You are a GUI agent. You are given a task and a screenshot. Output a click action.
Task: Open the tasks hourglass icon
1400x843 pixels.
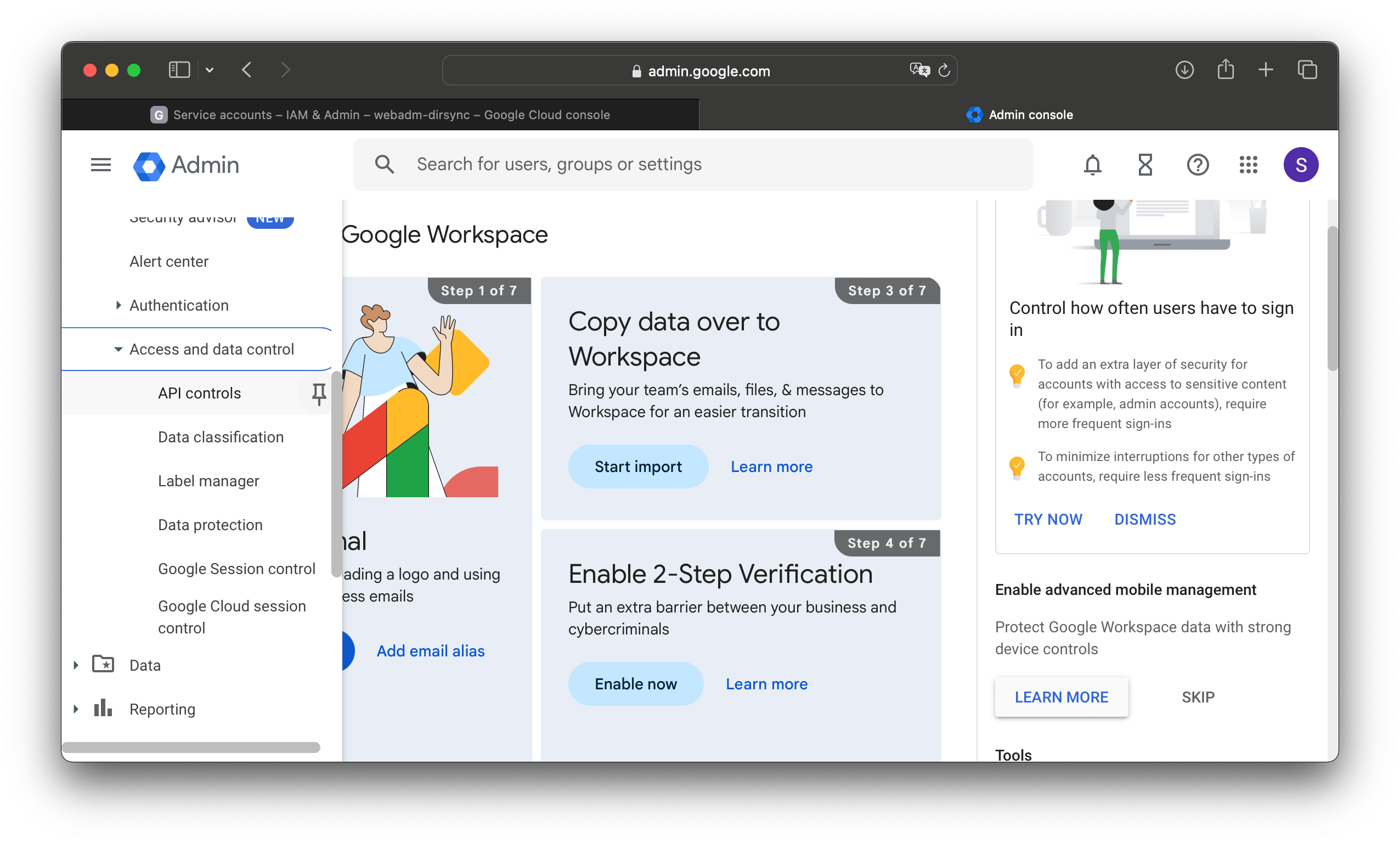(x=1144, y=165)
